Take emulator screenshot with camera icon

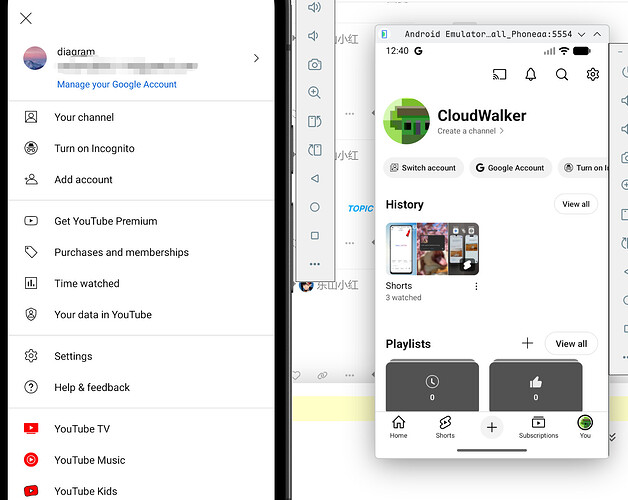click(314, 65)
